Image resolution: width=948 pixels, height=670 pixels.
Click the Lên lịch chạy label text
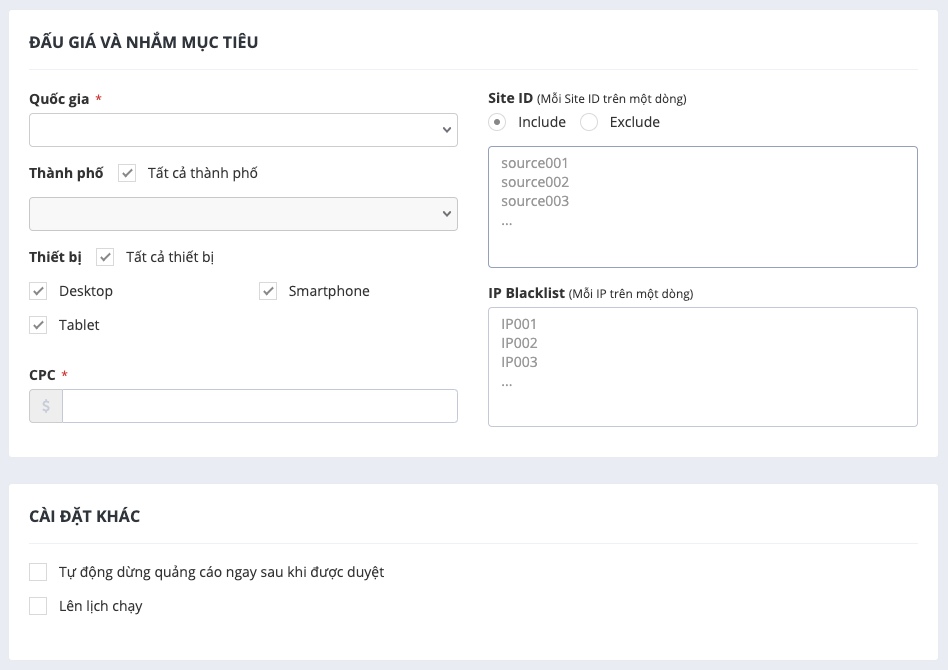click(x=100, y=607)
